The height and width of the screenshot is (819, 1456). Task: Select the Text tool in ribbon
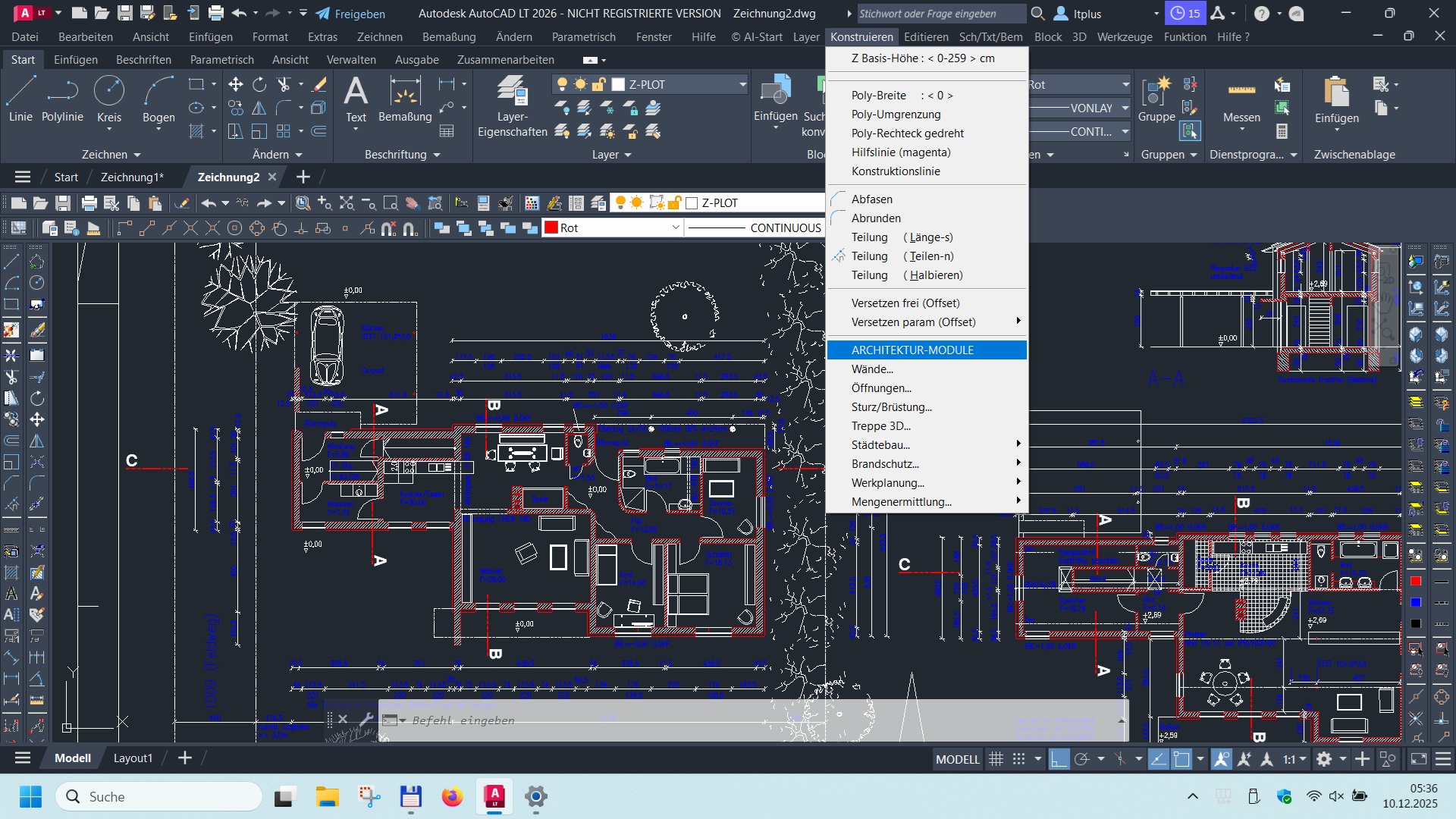[x=356, y=99]
